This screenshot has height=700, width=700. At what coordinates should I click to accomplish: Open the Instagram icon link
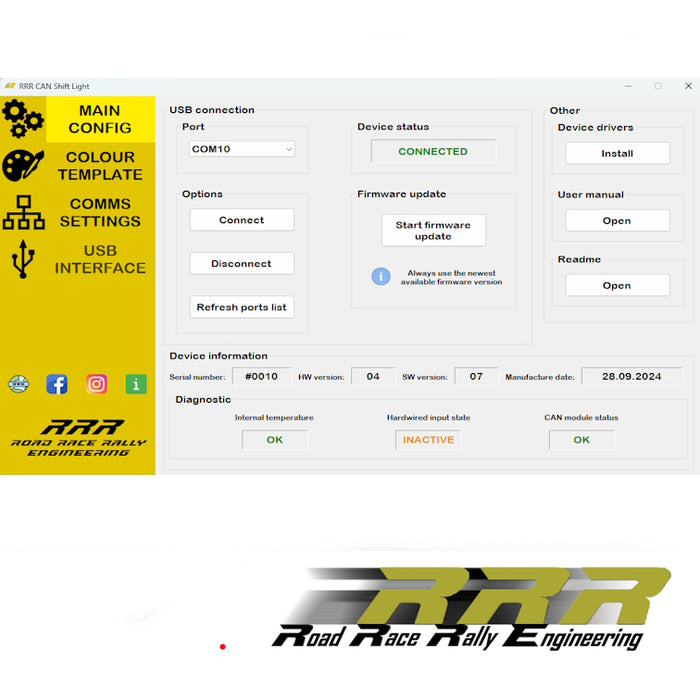pyautogui.click(x=97, y=384)
